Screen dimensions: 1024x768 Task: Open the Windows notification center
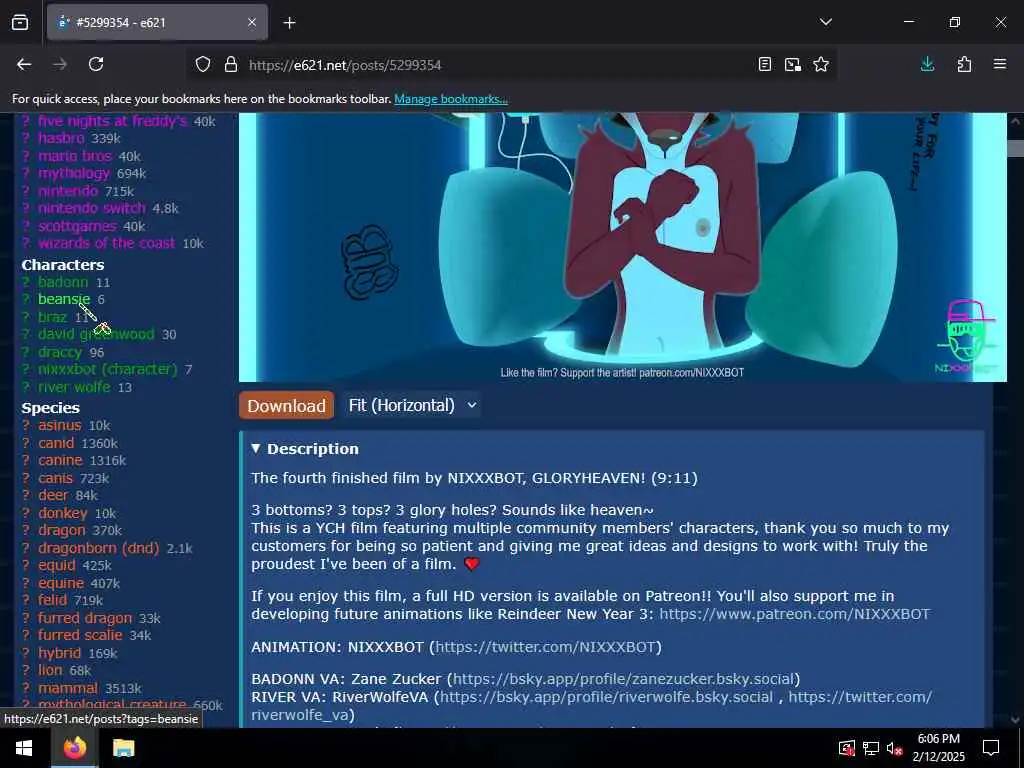click(991, 748)
